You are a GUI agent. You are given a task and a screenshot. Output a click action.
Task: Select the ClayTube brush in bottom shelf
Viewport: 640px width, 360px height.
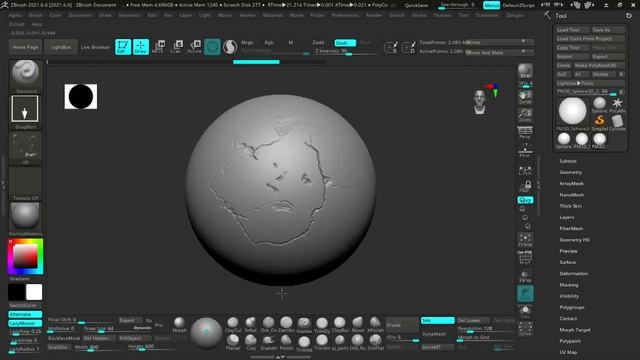[x=233, y=324]
